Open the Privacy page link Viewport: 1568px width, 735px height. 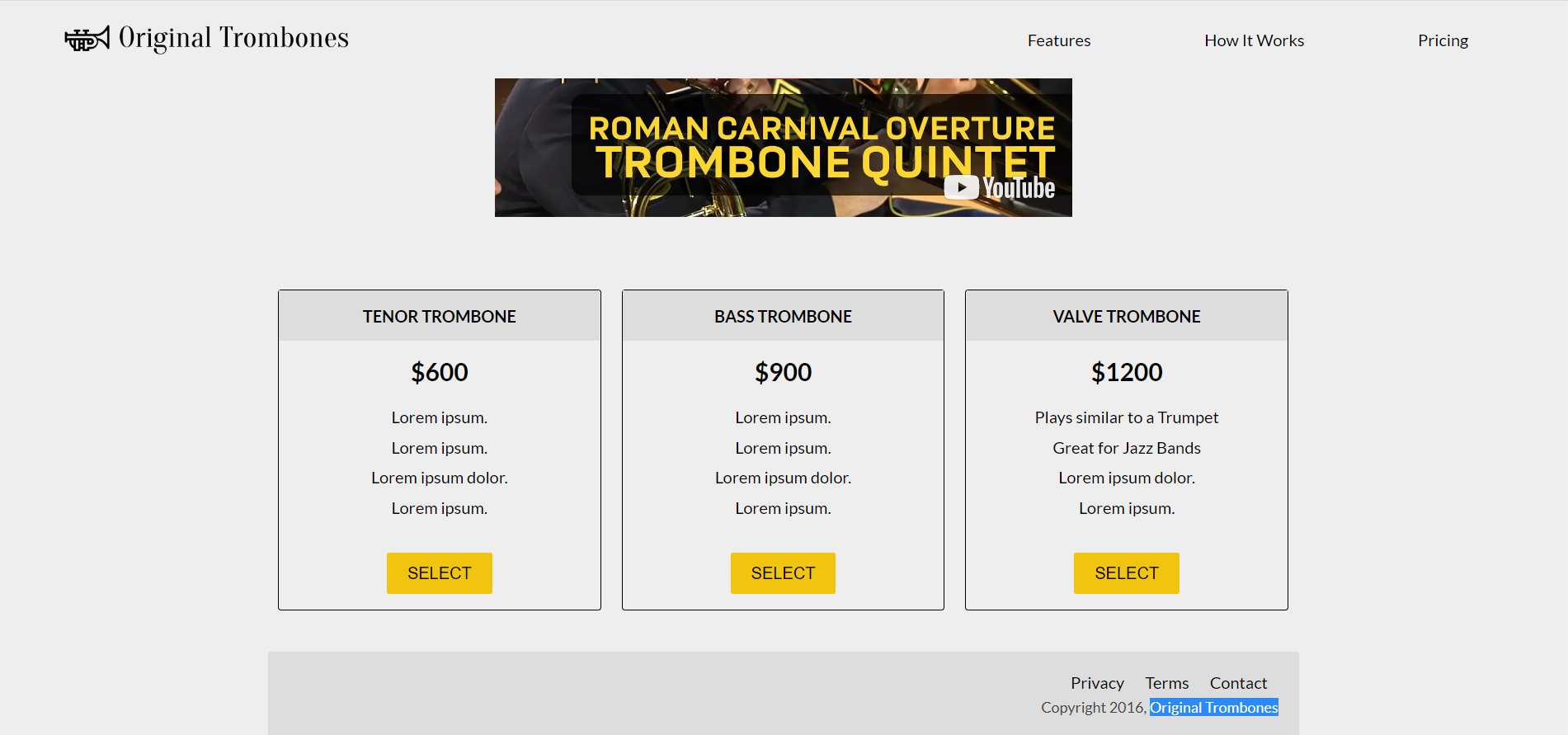(1097, 682)
